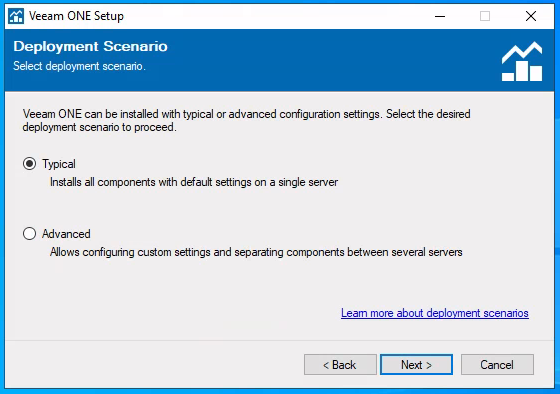Click the "Installs all components with default settings" description
Screen dimensions: 560x394
[194, 182]
